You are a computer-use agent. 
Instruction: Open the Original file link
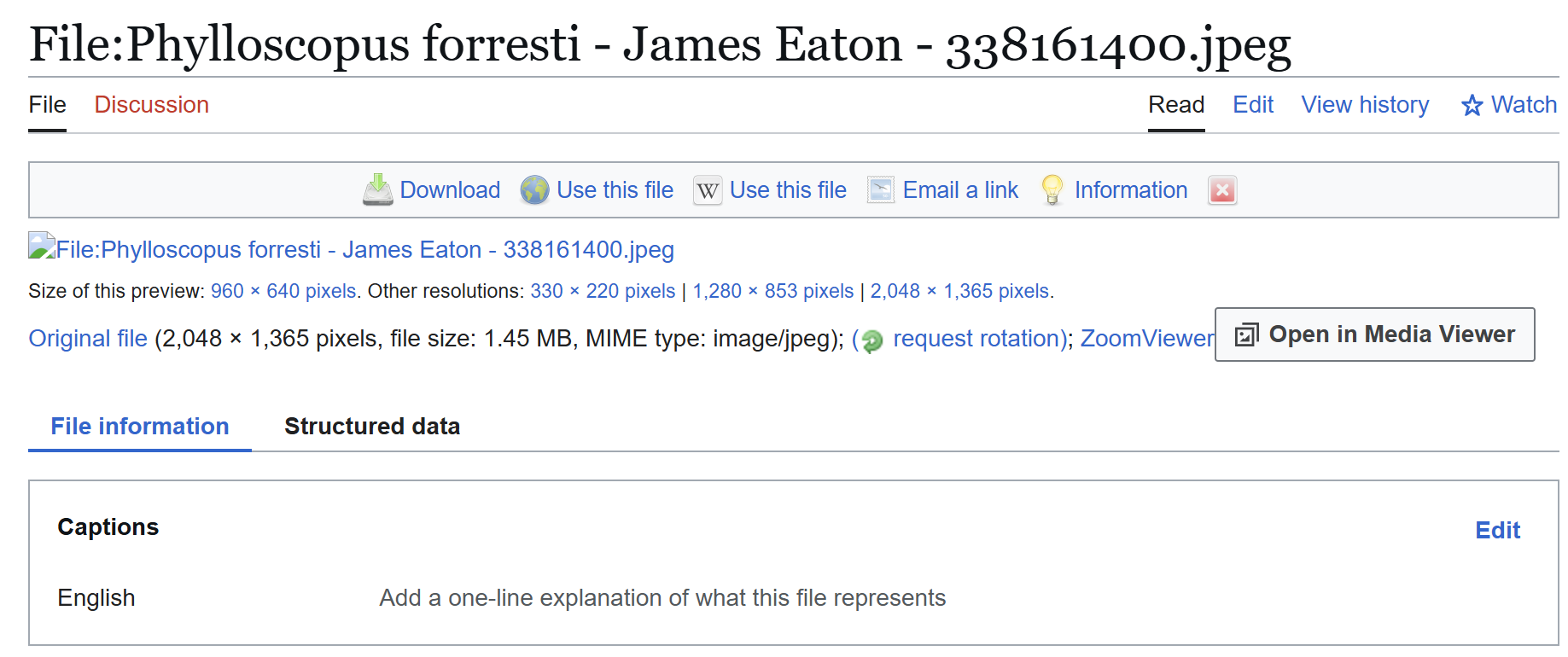88,339
